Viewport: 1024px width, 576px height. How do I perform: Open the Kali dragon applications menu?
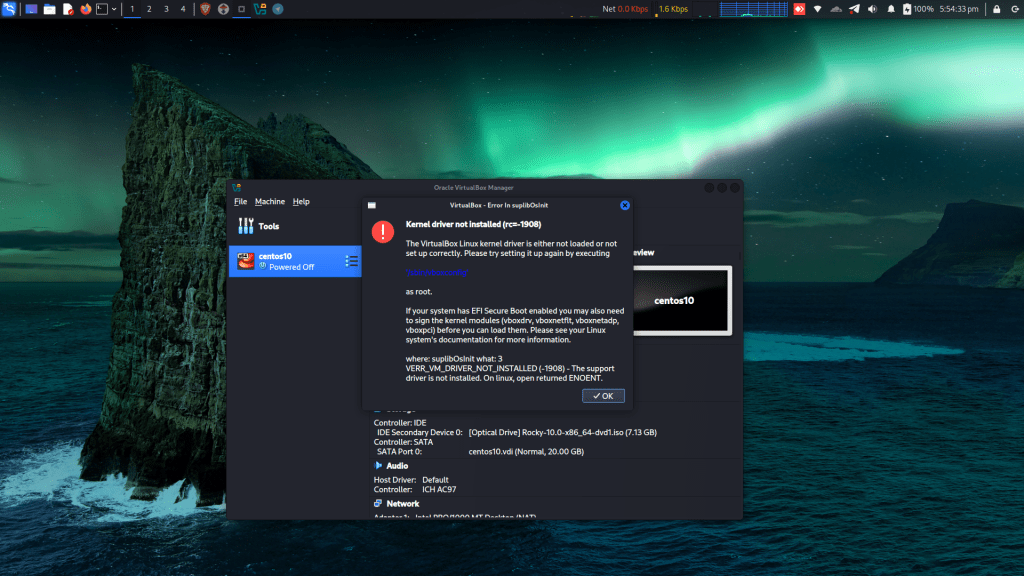(8, 8)
